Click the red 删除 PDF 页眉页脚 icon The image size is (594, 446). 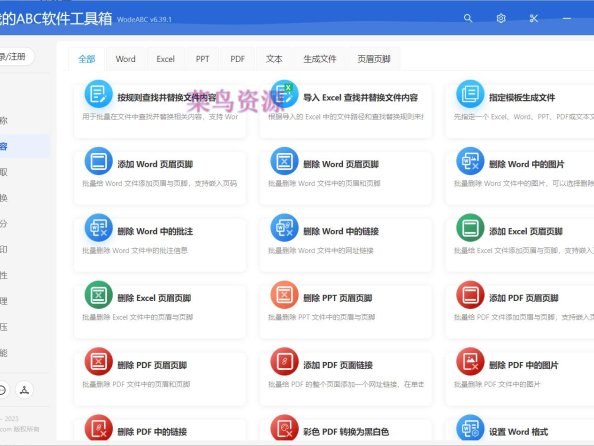click(98, 361)
